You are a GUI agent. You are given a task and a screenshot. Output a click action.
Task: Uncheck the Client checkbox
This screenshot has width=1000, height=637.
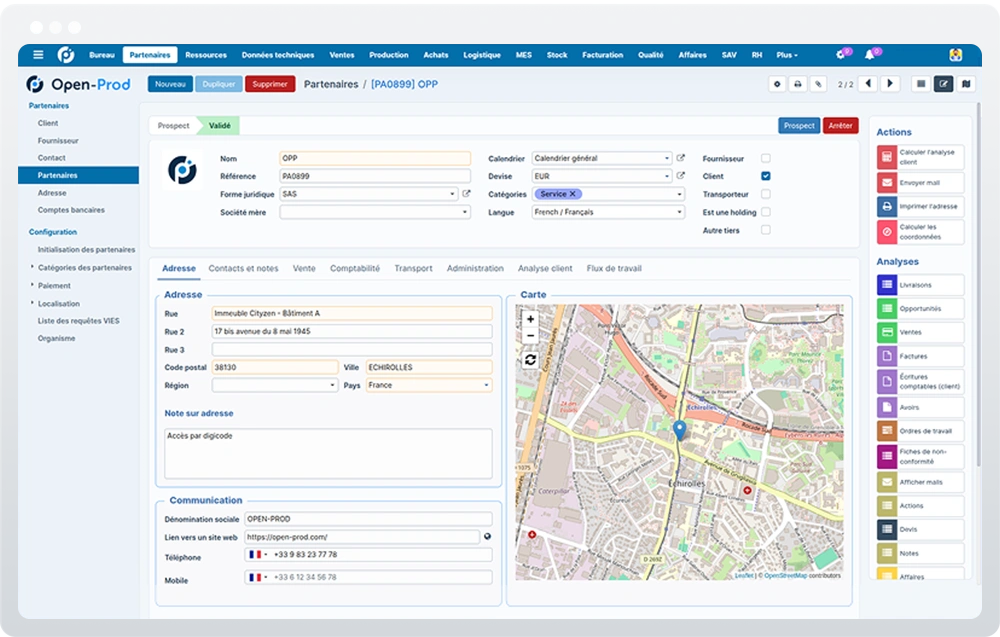pyautogui.click(x=766, y=176)
